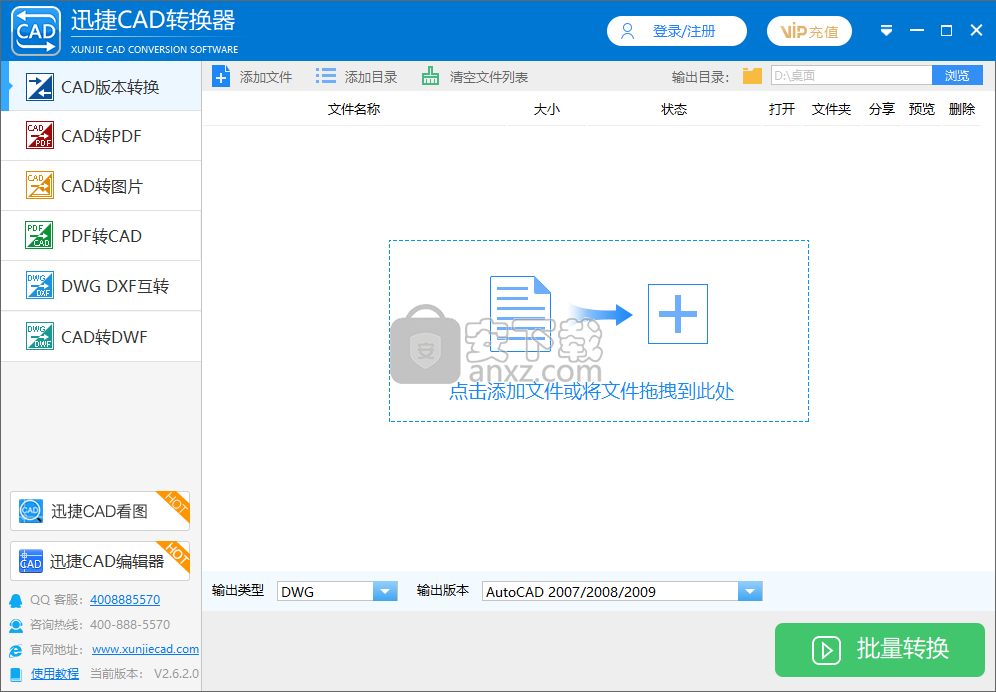Start the 批量转换 batch conversion
The width and height of the screenshot is (996, 692).
pyautogui.click(x=880, y=650)
